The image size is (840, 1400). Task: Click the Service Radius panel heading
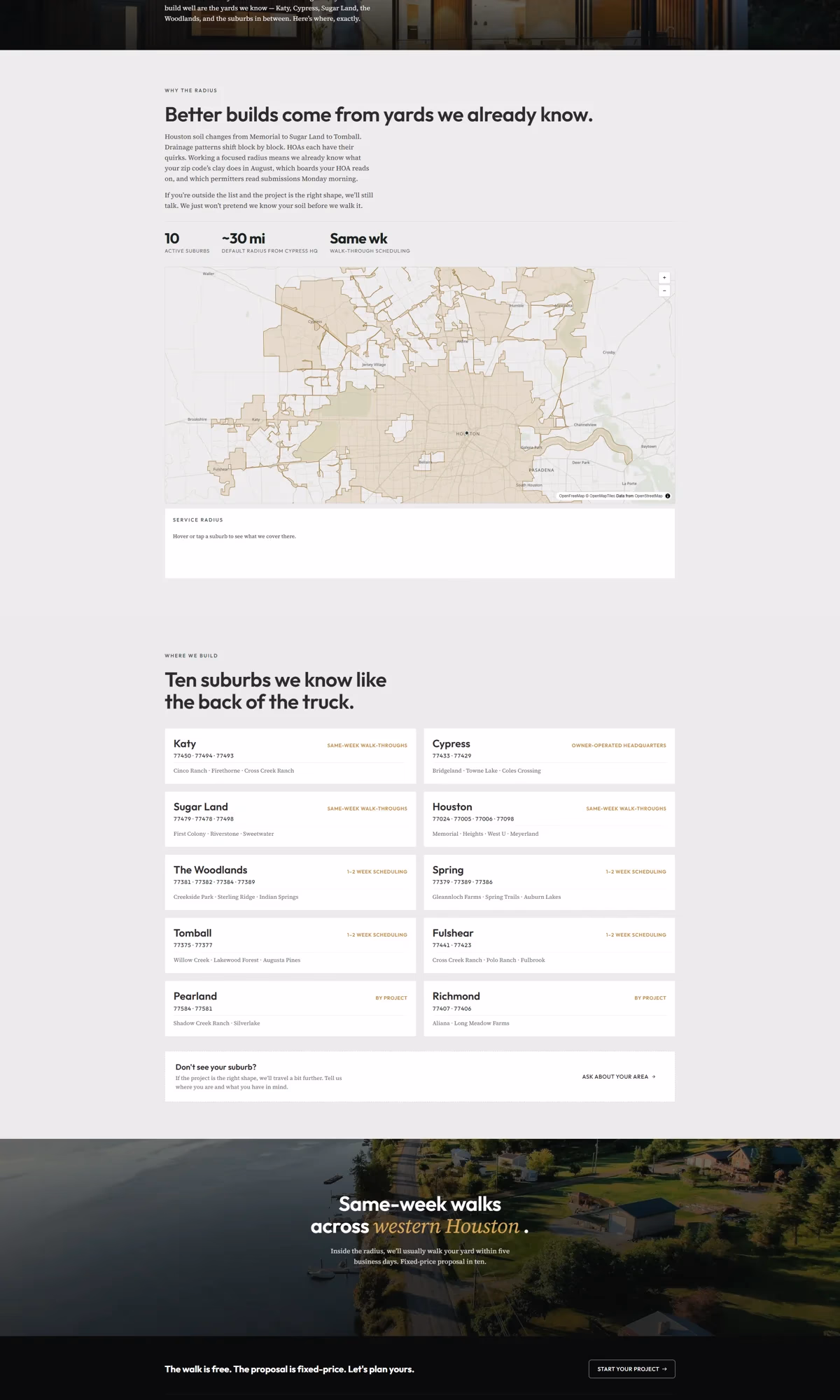pyautogui.click(x=198, y=520)
